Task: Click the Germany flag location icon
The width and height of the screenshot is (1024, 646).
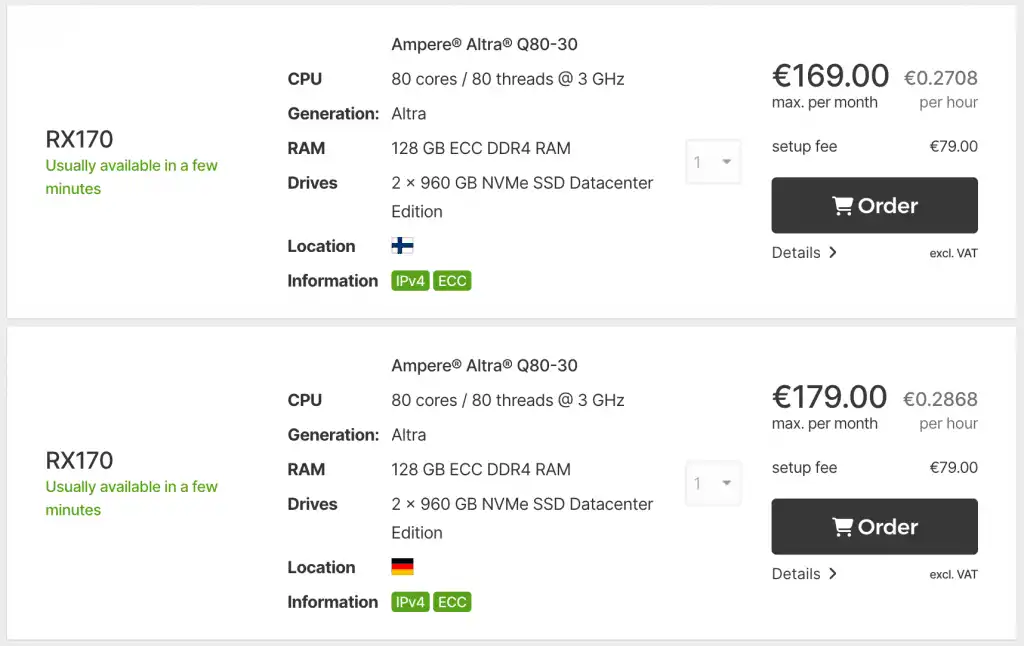Action: pos(402,567)
